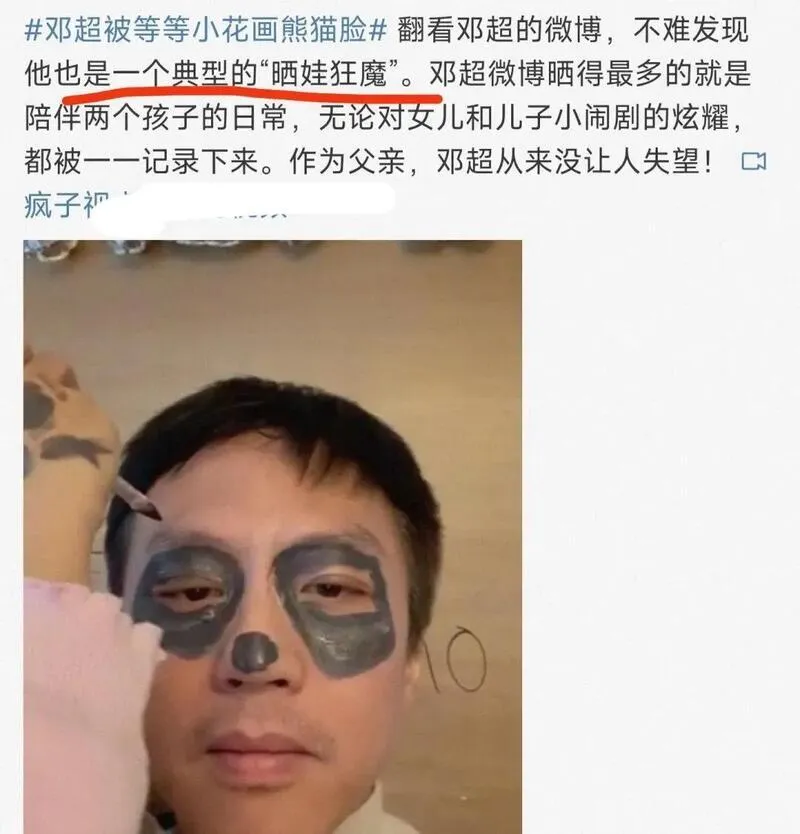Click the number 10 scribbled on the wall
This screenshot has width=800, height=834.
click(455, 659)
